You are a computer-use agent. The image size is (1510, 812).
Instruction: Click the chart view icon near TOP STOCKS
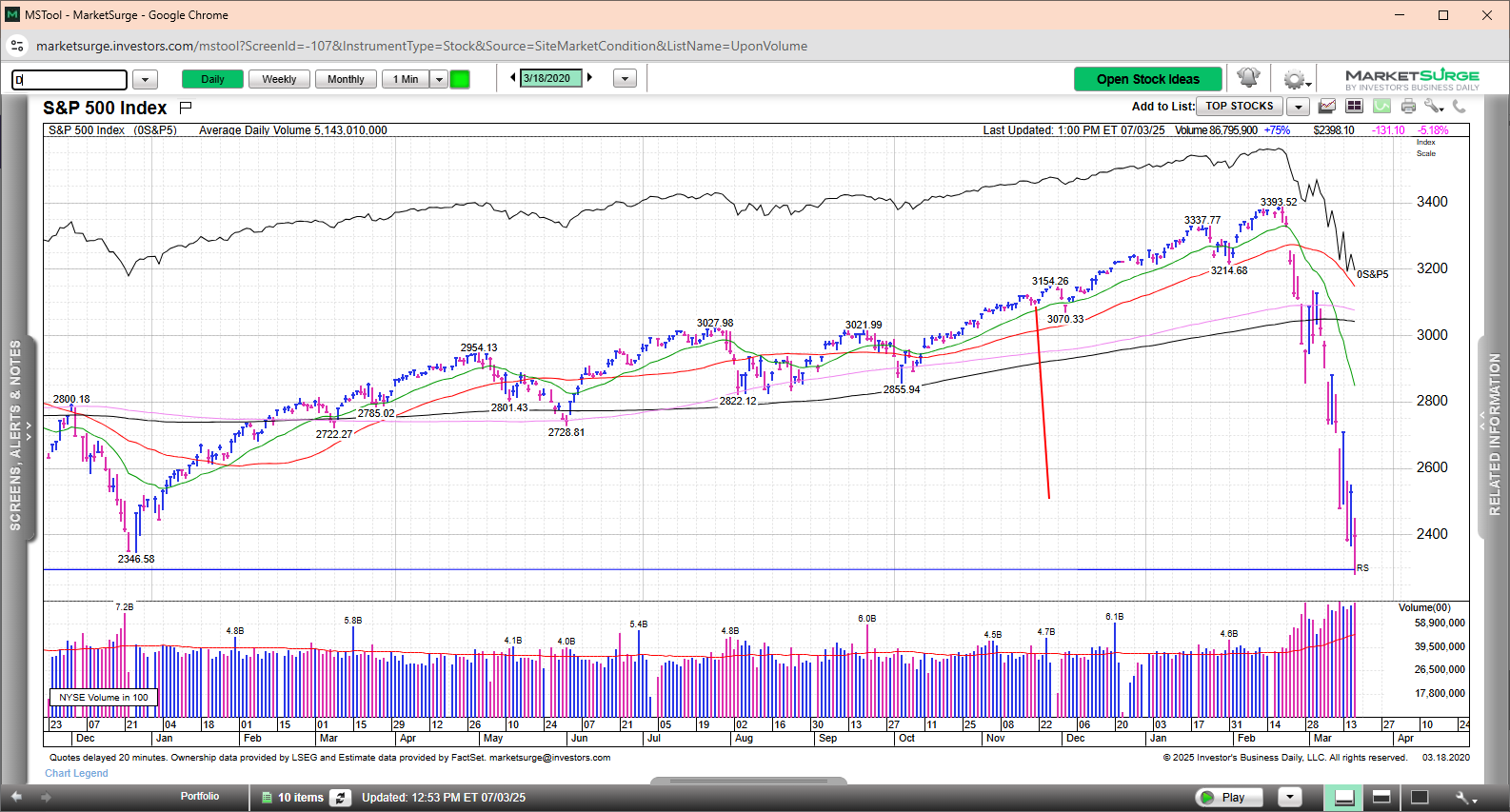[x=1328, y=107]
